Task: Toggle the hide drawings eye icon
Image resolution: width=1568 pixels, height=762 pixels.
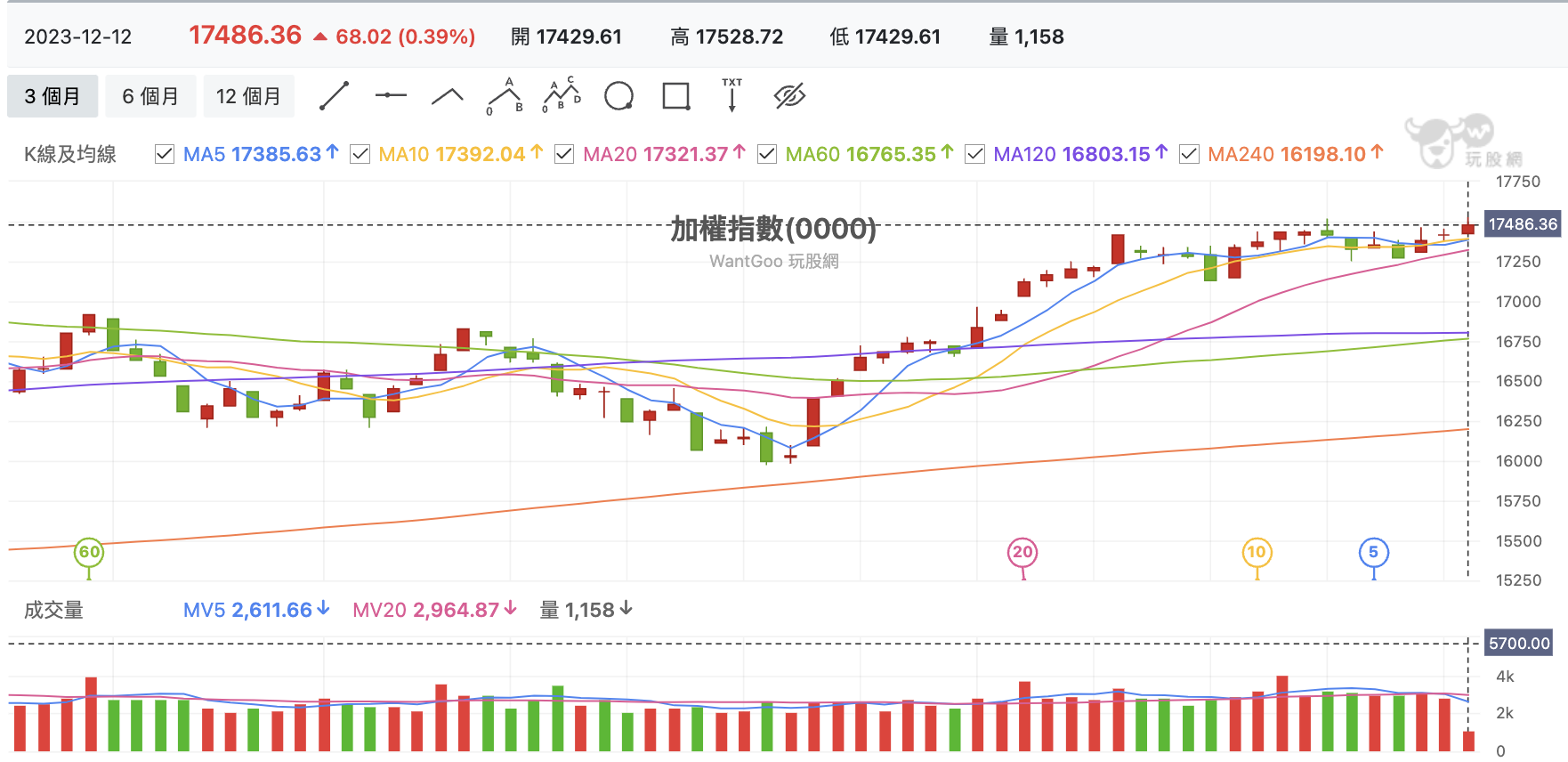Action: click(789, 96)
